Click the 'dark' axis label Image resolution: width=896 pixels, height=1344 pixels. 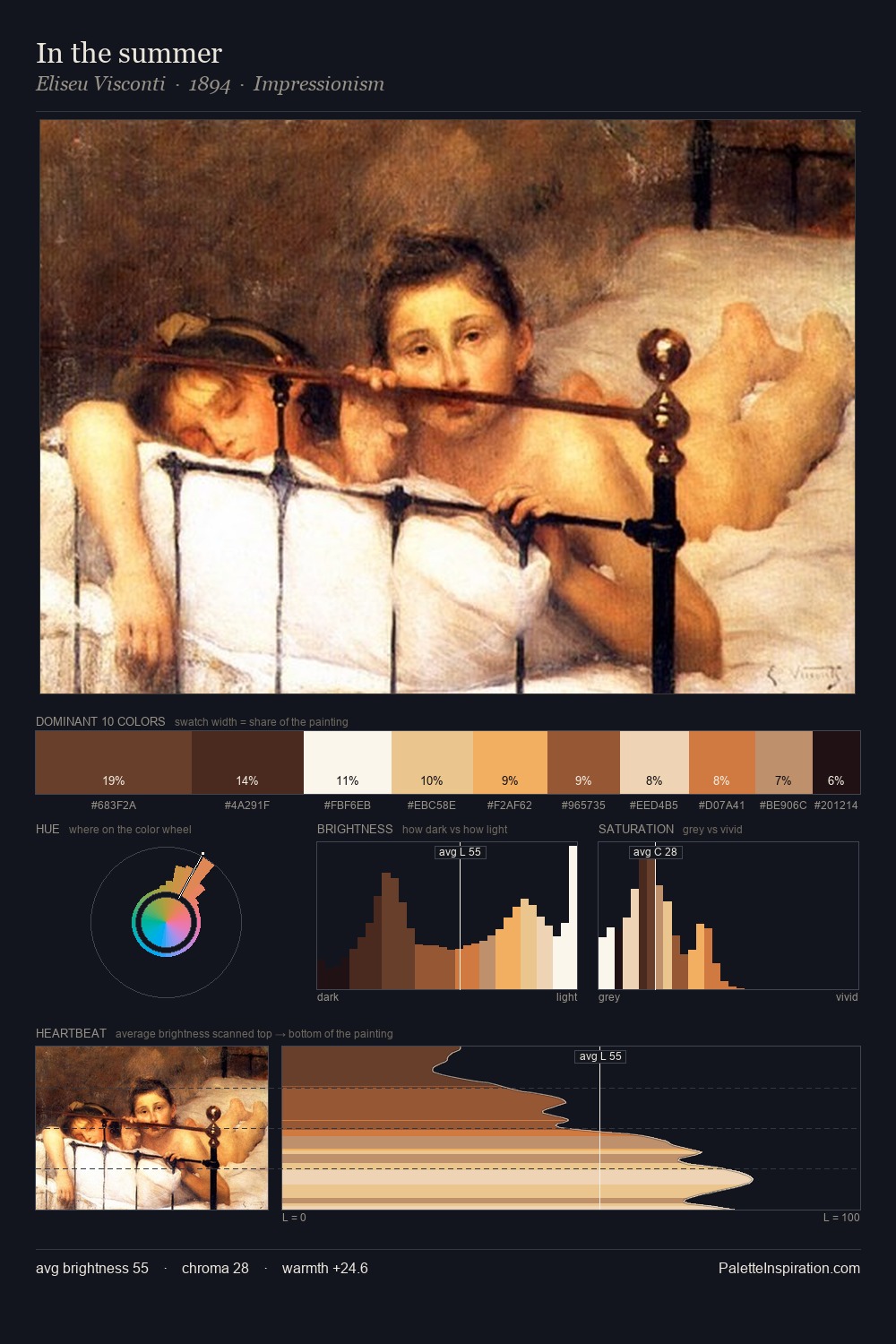(x=328, y=997)
